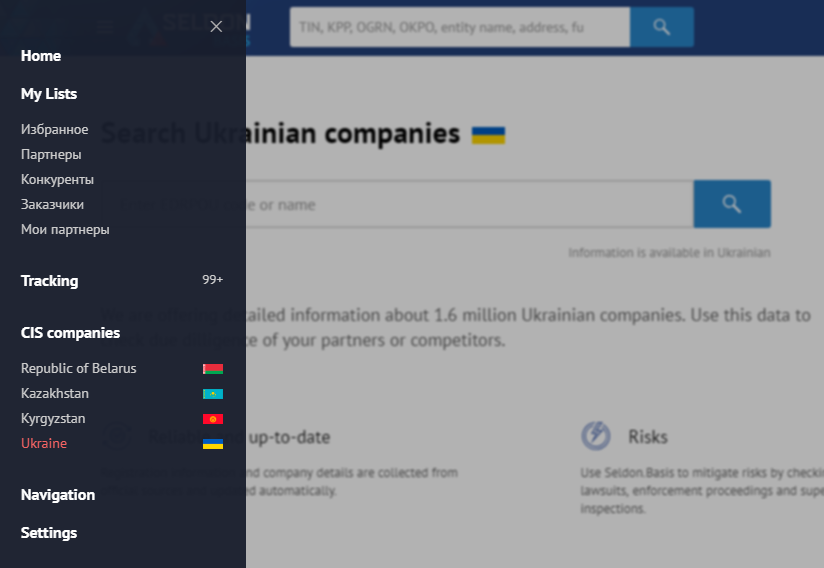Select the Избранное list
Image resolution: width=824 pixels, height=568 pixels.
[55, 129]
